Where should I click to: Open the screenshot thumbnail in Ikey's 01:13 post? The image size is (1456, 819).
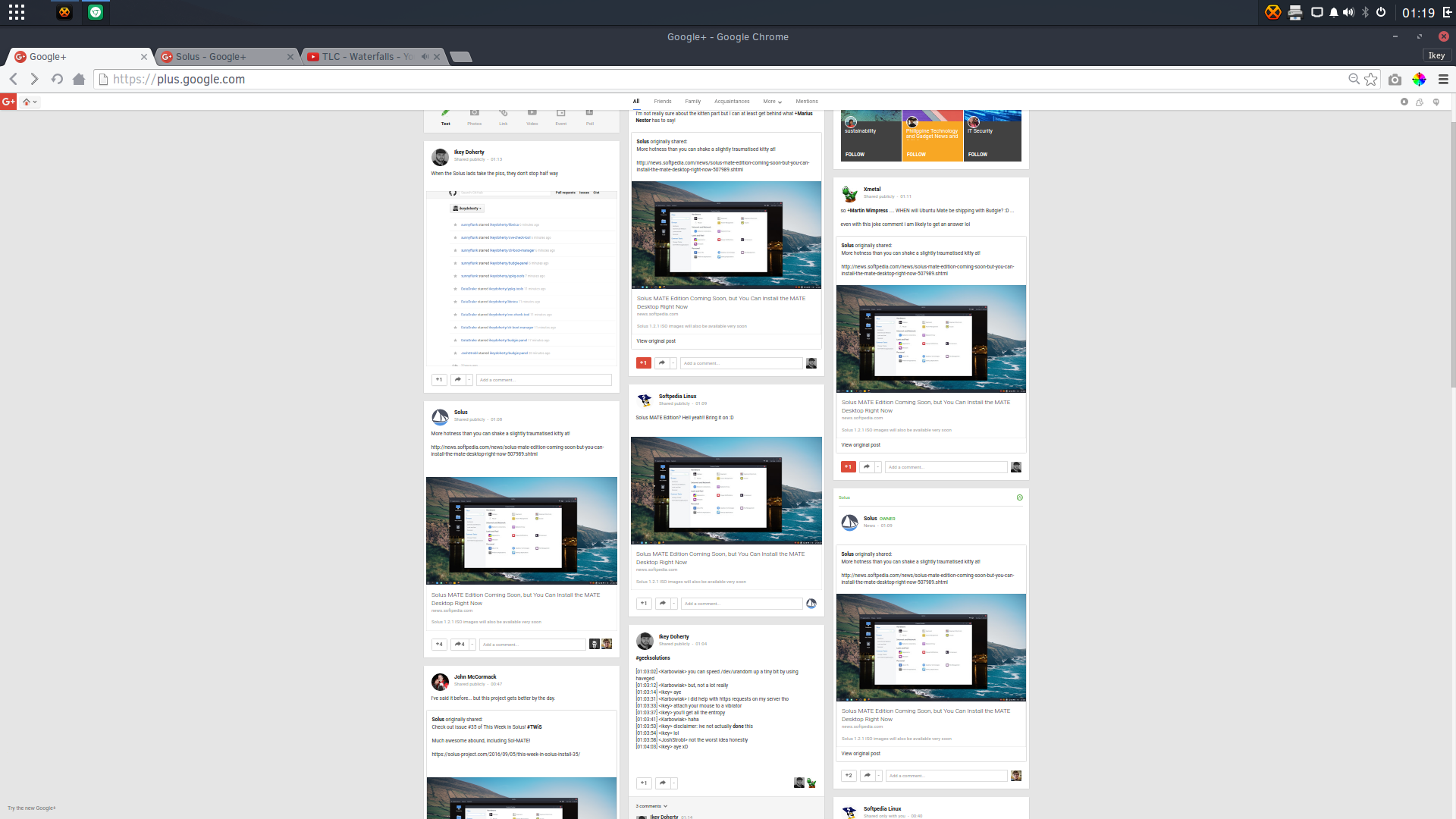point(522,278)
